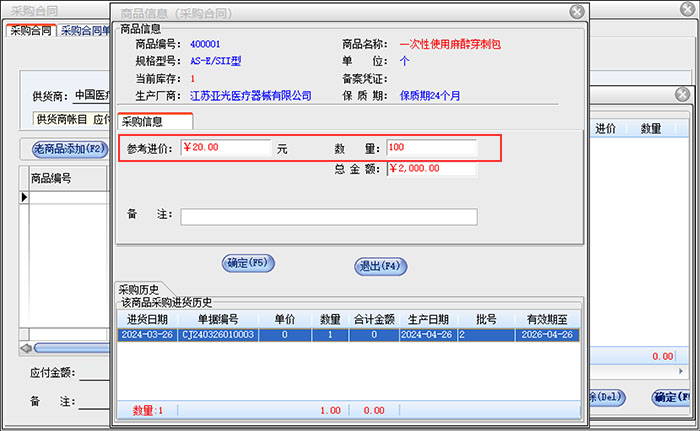Click the left scroll arrow of horizontal scrollbar
Screen dimensions: 700x431
coord(26,348)
